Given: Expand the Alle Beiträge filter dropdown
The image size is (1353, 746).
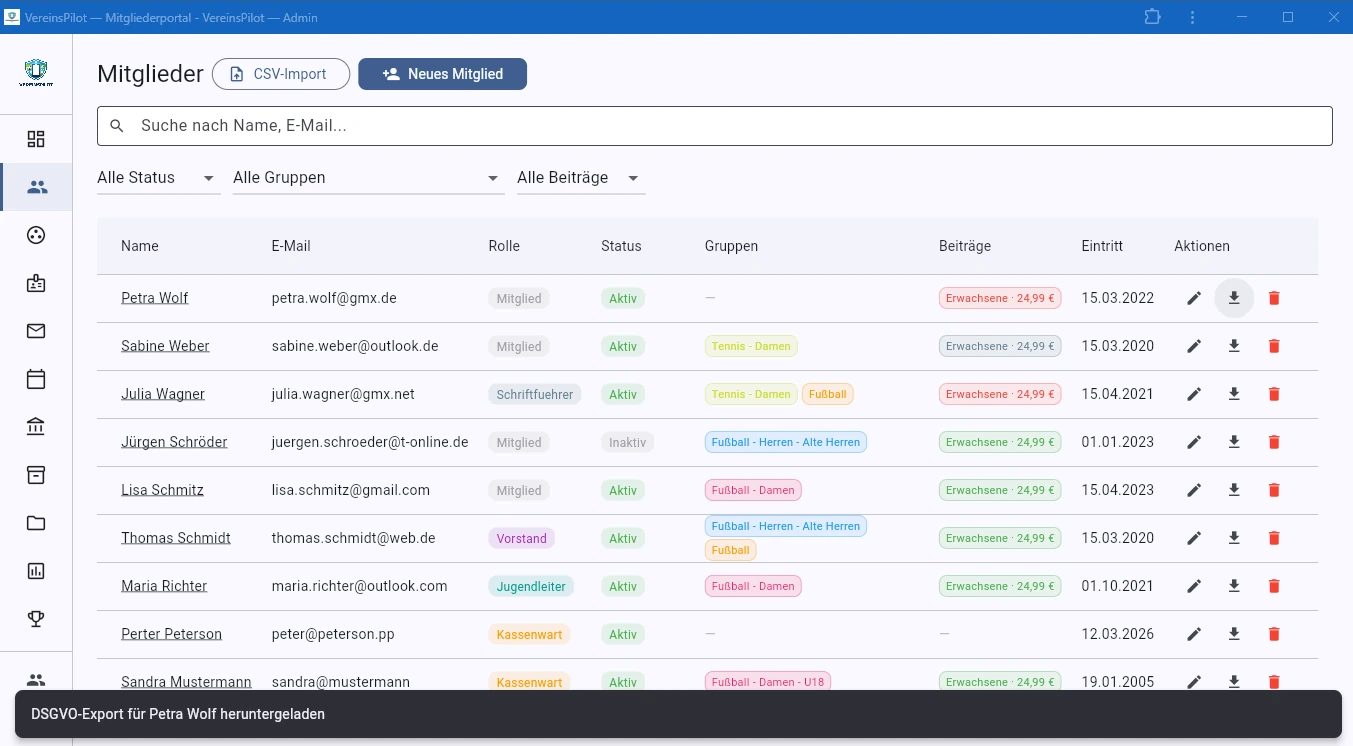Looking at the screenshot, I should coord(579,178).
